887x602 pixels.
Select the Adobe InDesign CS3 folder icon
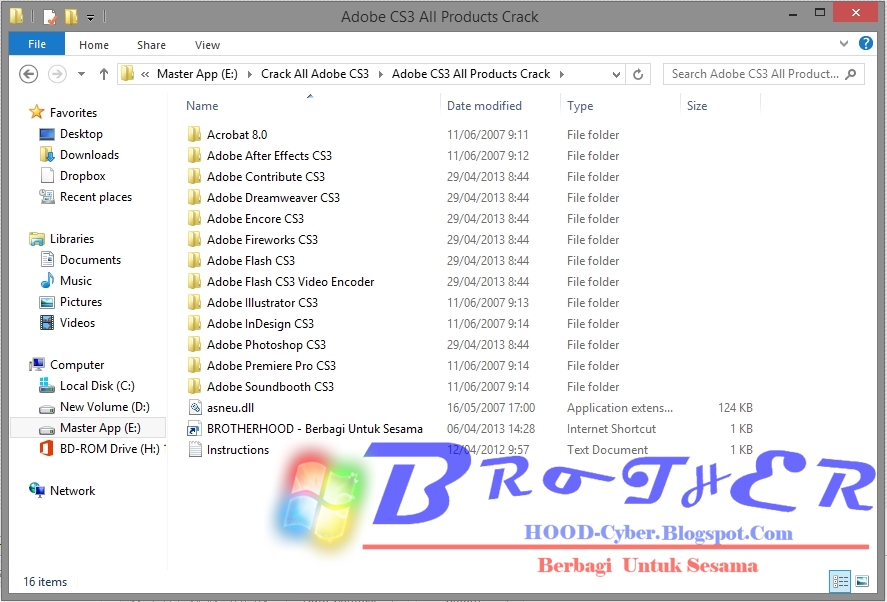click(194, 322)
